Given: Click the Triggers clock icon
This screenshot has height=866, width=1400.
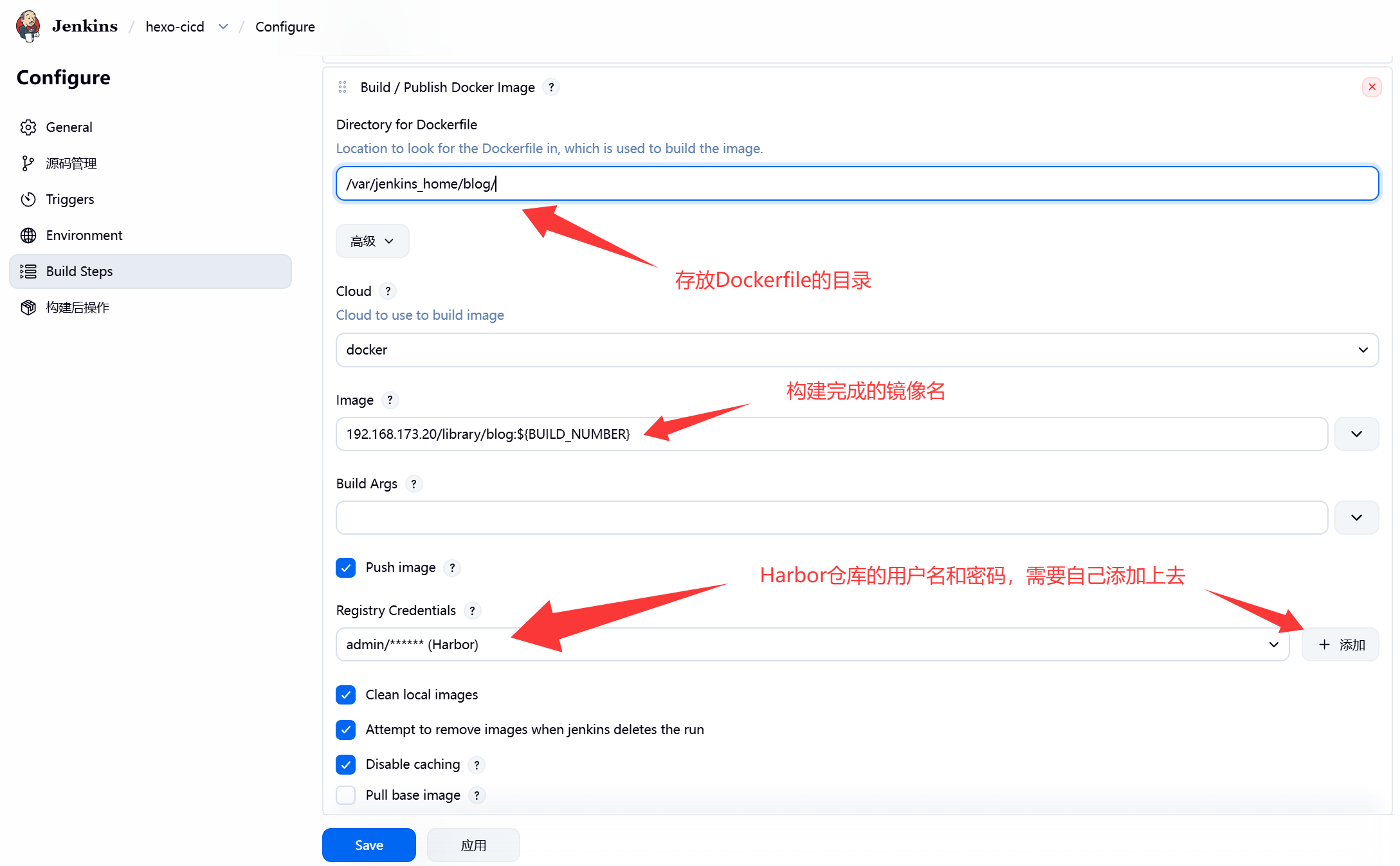Looking at the screenshot, I should (x=28, y=199).
